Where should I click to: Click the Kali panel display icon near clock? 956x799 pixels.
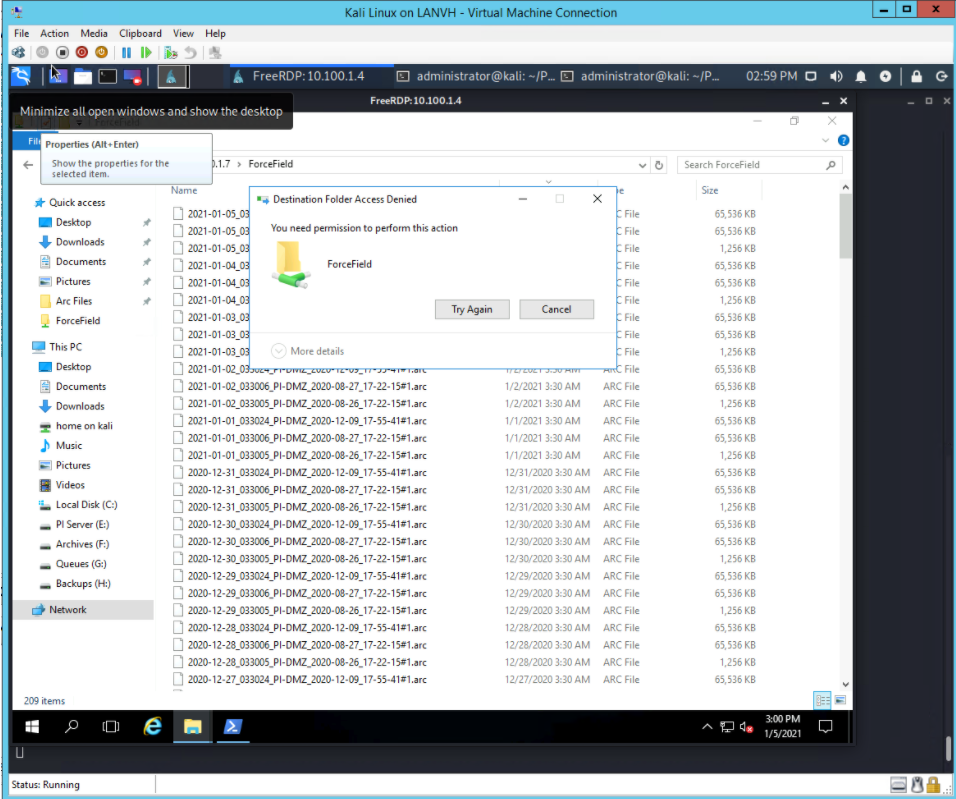pos(811,76)
